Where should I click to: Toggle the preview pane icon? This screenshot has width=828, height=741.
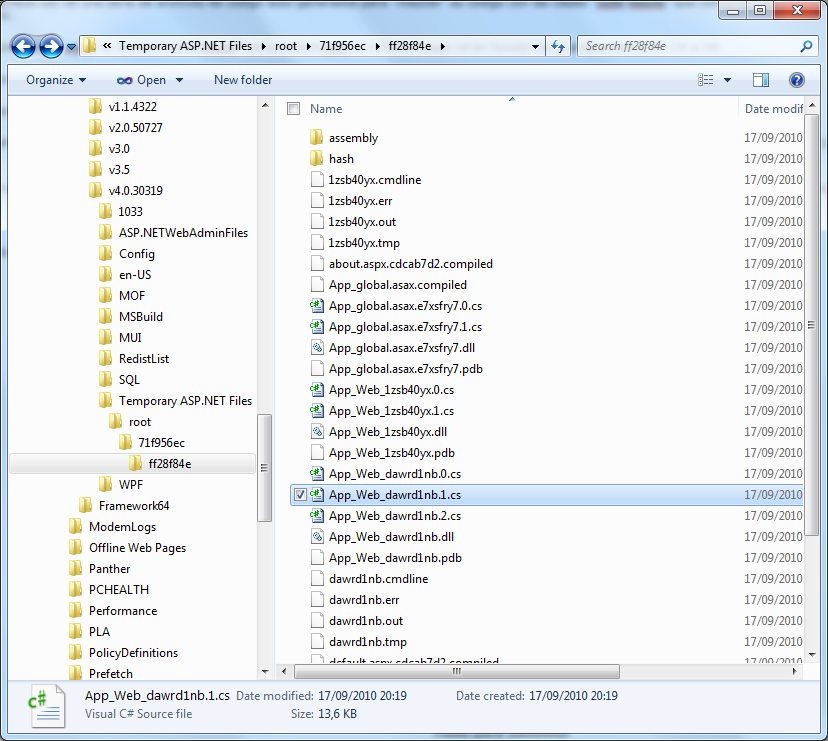tap(760, 80)
